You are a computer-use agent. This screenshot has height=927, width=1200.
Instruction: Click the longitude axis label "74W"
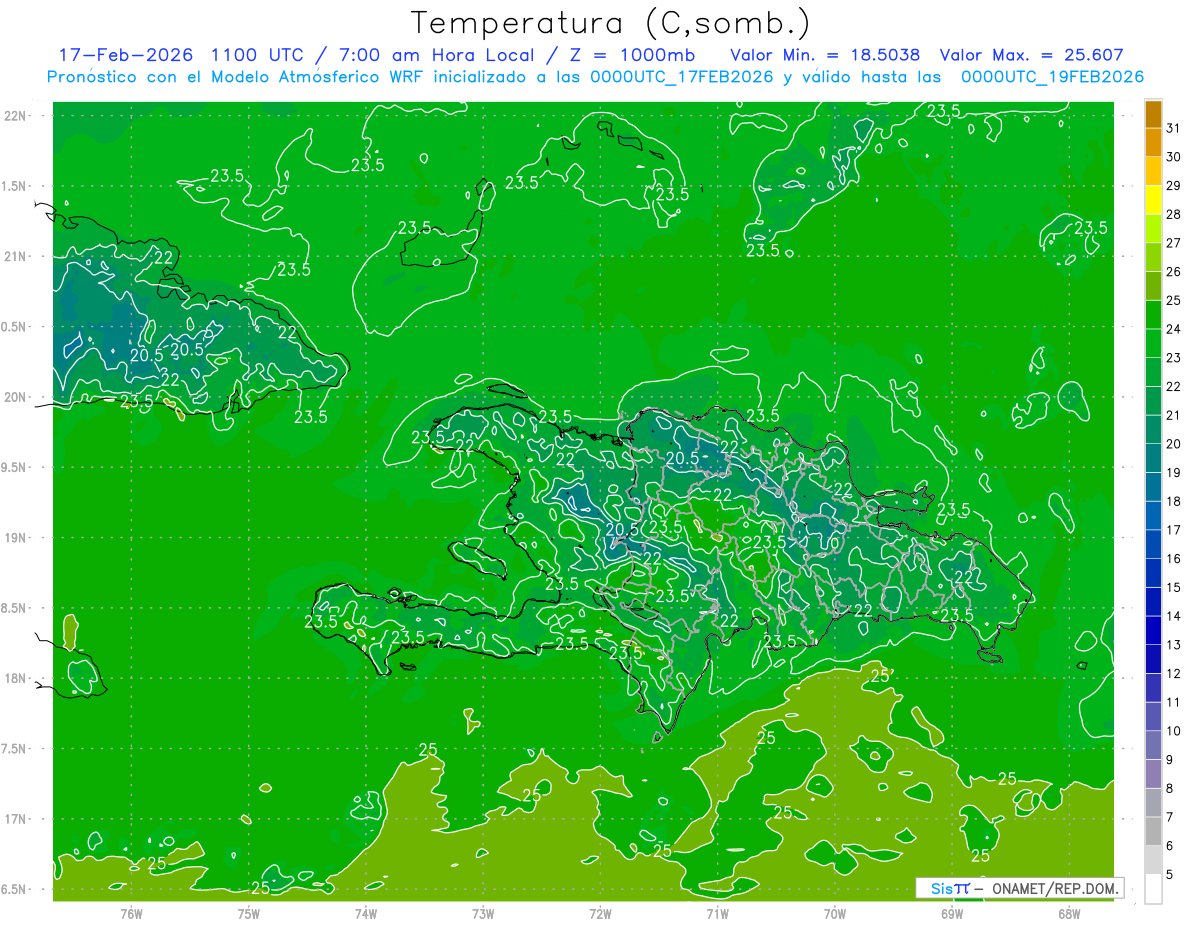pos(366,913)
